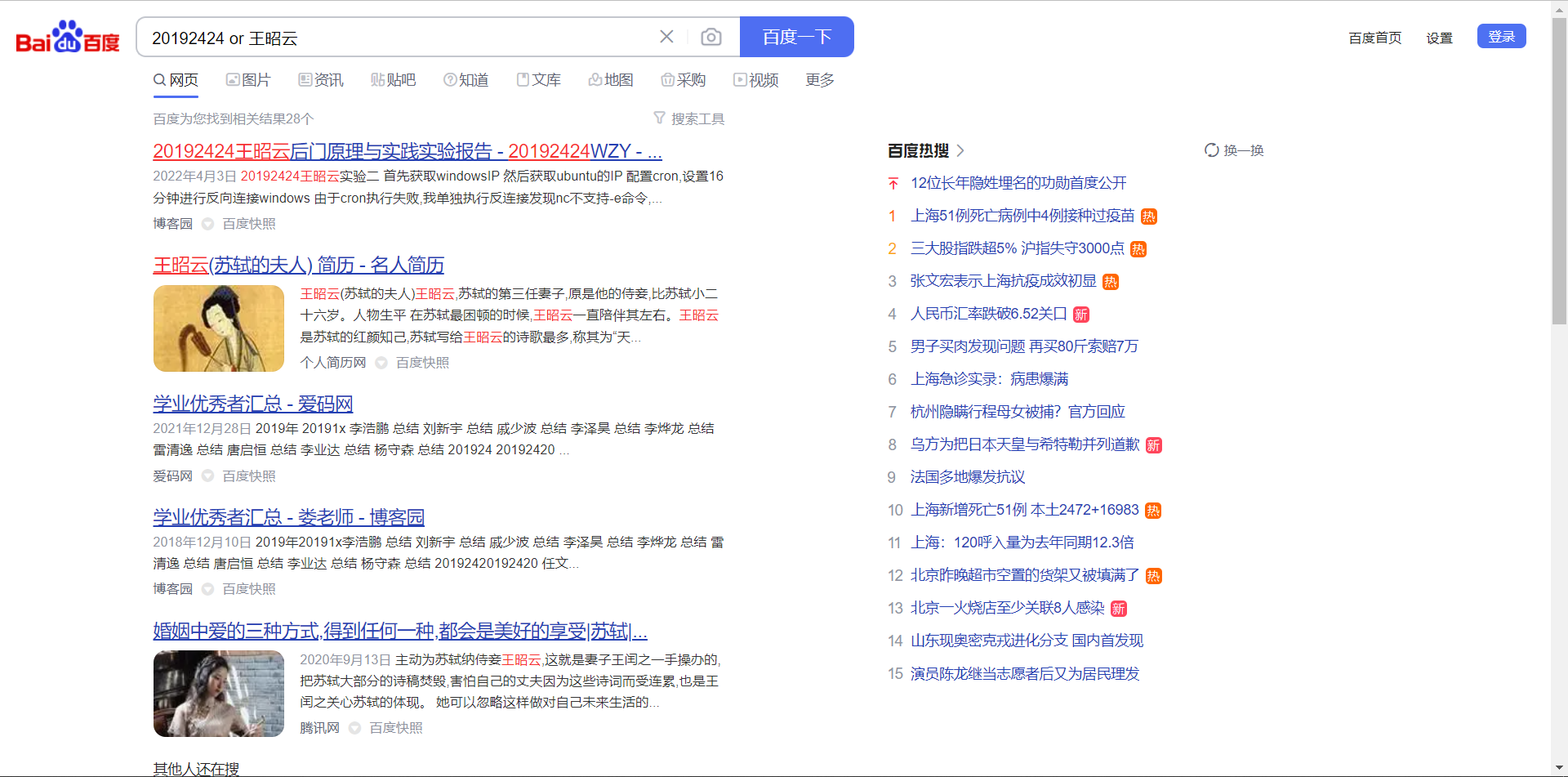Open hot topic 杭州隐瞒行程母女被捕？官方回应
This screenshot has width=1568, height=777.
(x=1018, y=412)
